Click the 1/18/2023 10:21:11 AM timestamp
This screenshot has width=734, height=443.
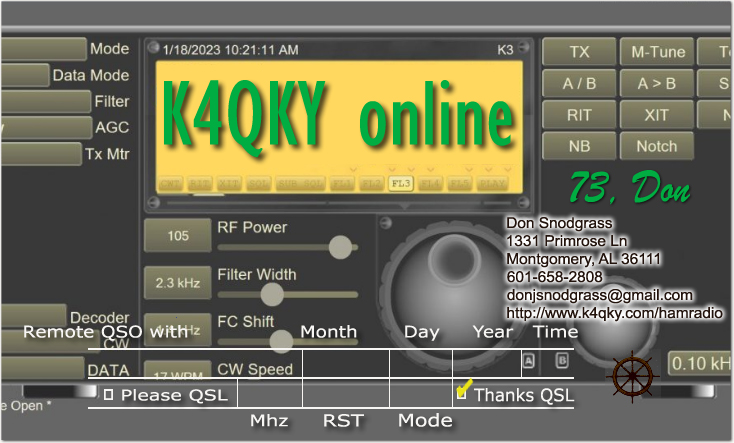(230, 50)
